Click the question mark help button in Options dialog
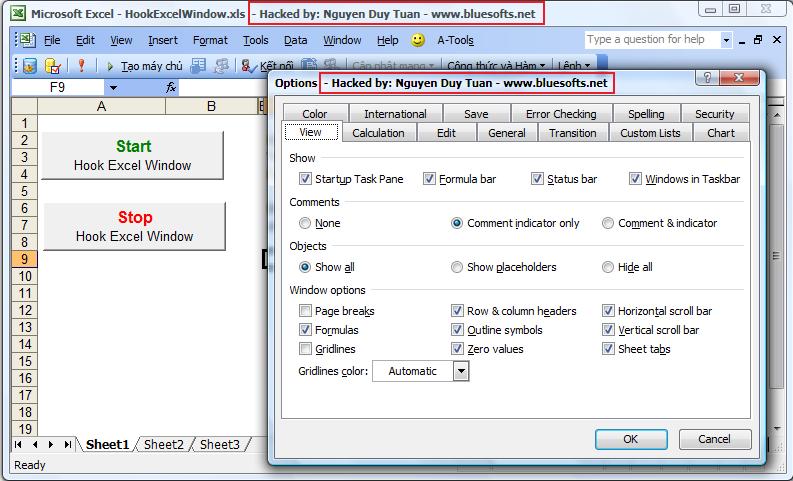The image size is (793, 481). pyautogui.click(x=707, y=77)
